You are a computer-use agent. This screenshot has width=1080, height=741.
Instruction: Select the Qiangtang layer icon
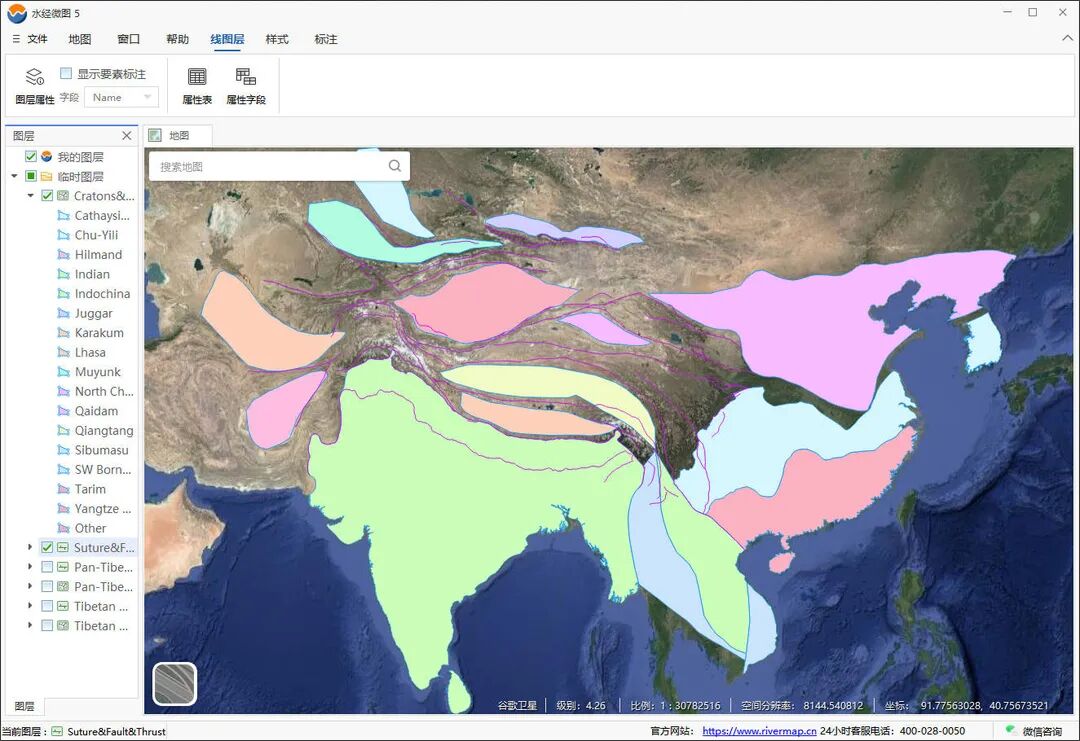tap(63, 430)
